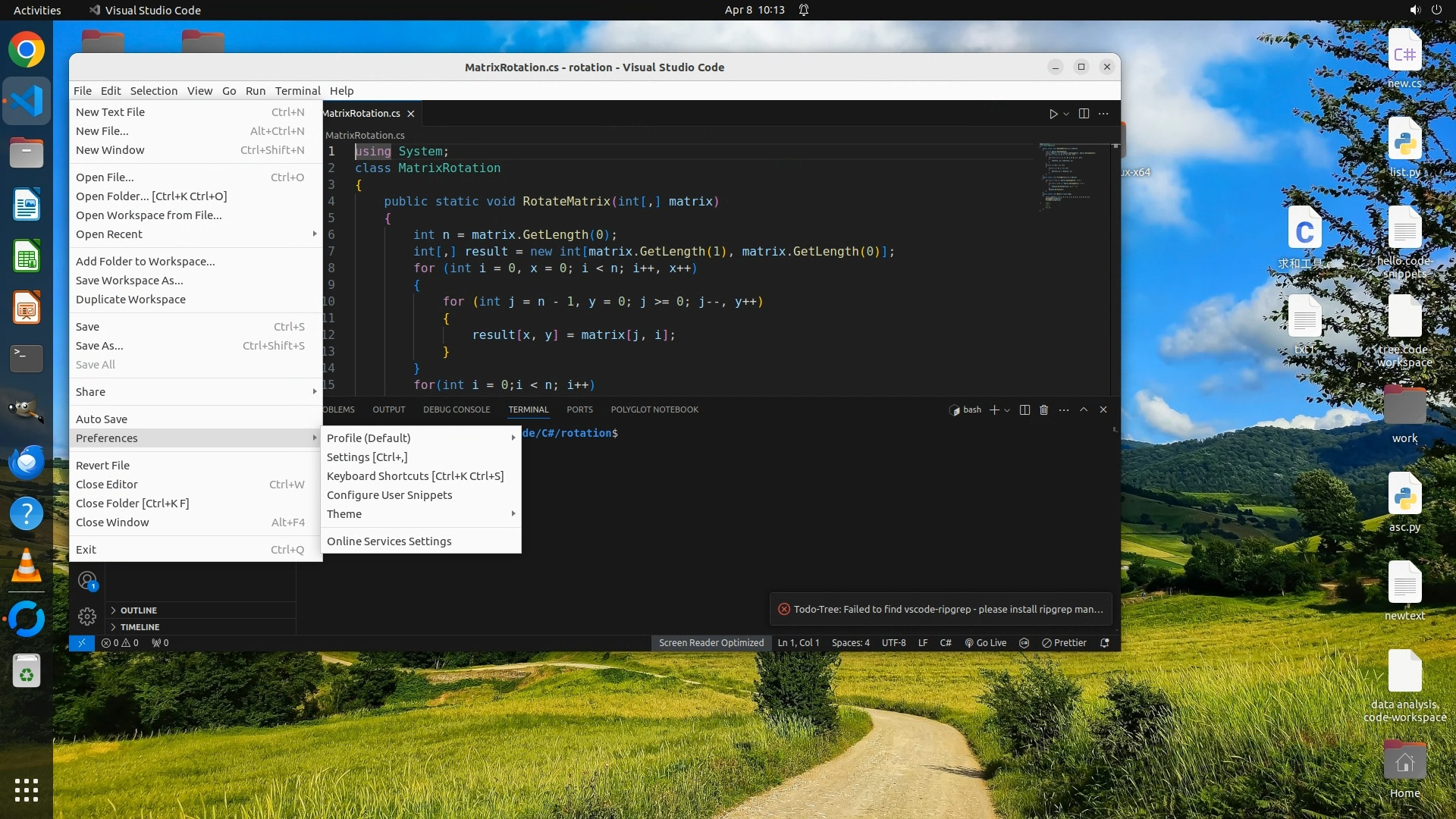Open the Theme submenu

click(x=344, y=514)
